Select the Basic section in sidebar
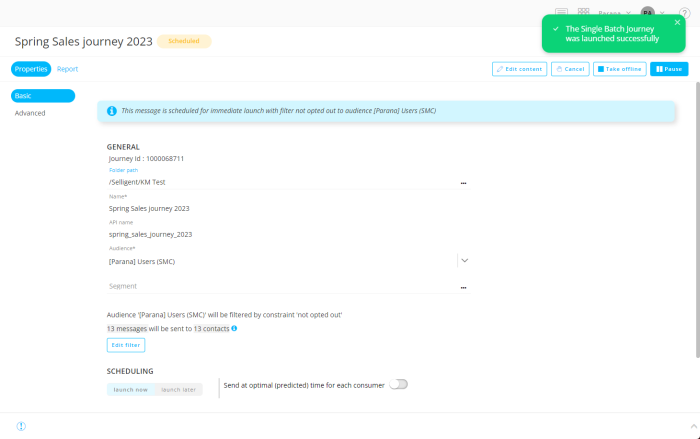 click(43, 96)
